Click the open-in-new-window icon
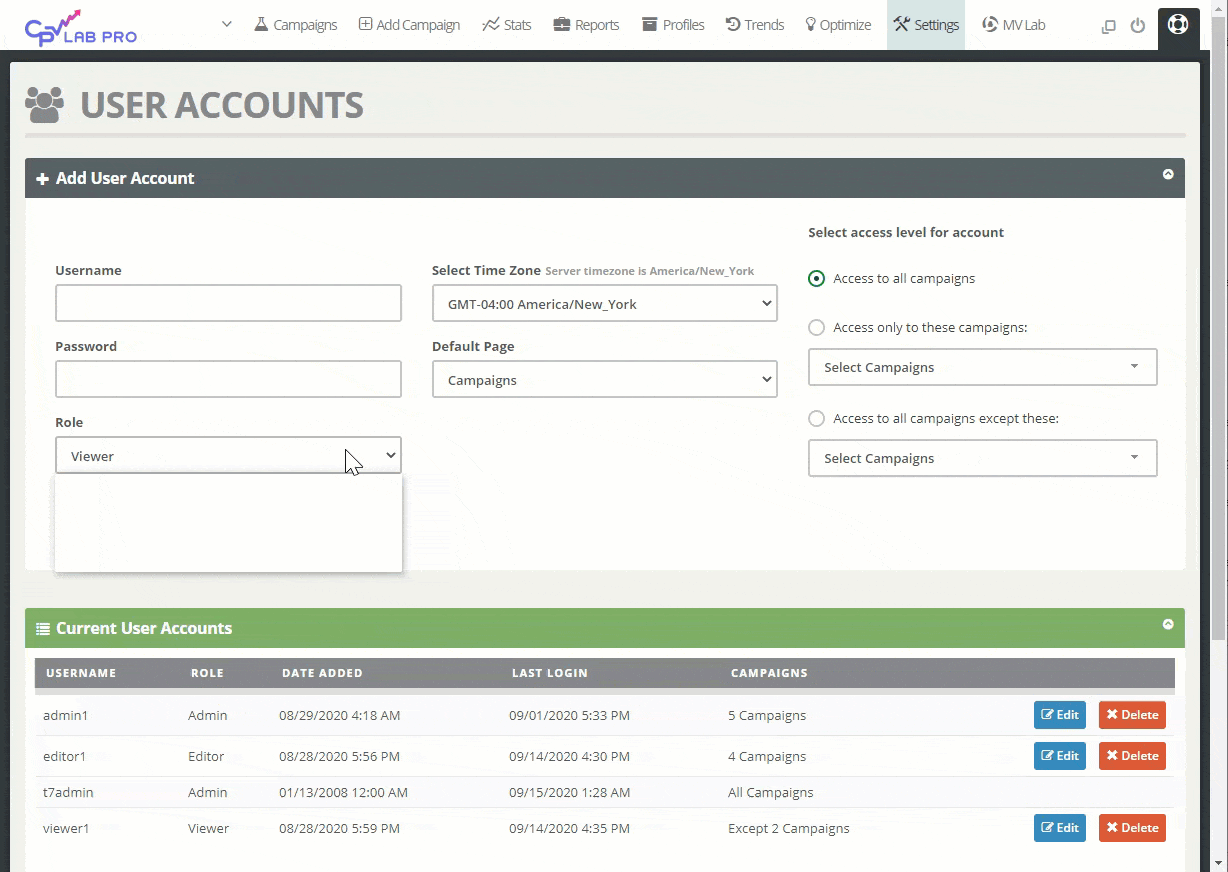 [1108, 26]
